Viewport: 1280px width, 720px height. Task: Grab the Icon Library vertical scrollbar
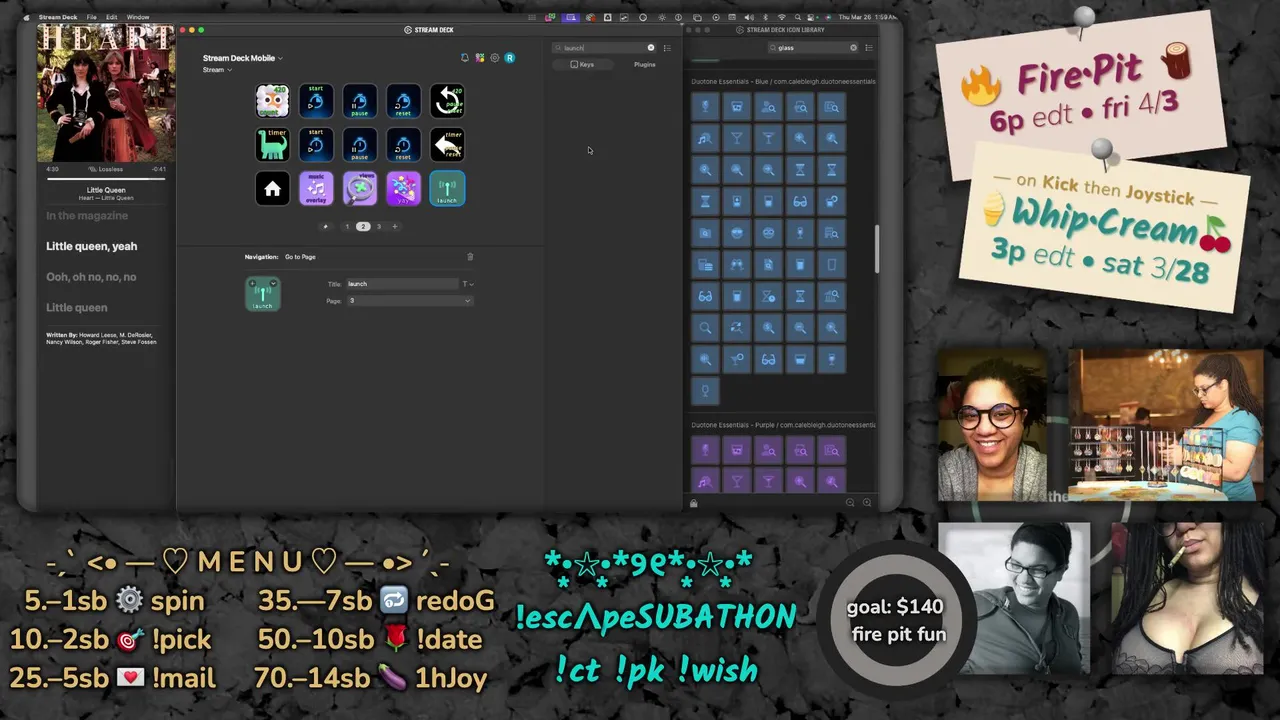coord(877,248)
